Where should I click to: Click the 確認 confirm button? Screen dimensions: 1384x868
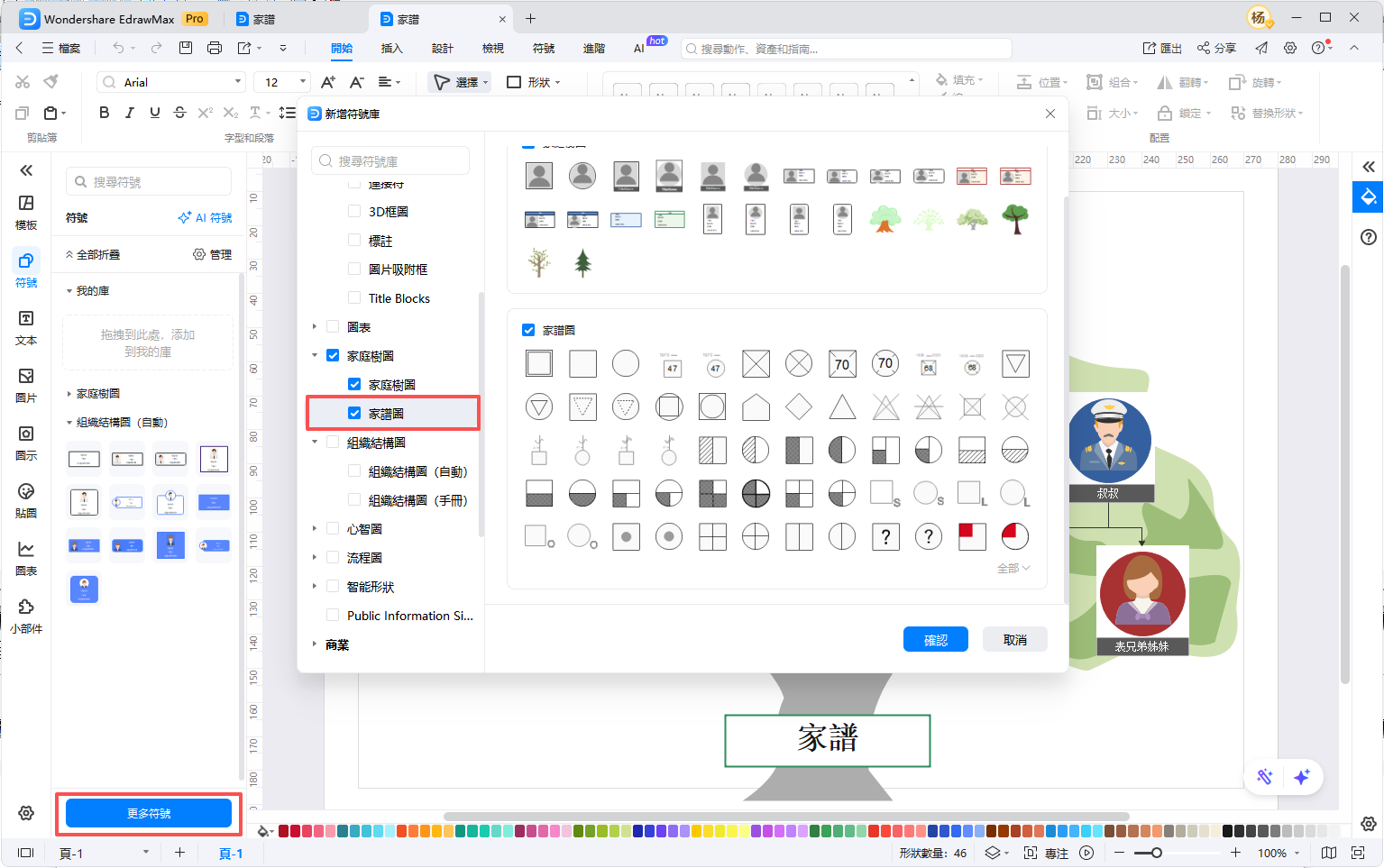(935, 640)
